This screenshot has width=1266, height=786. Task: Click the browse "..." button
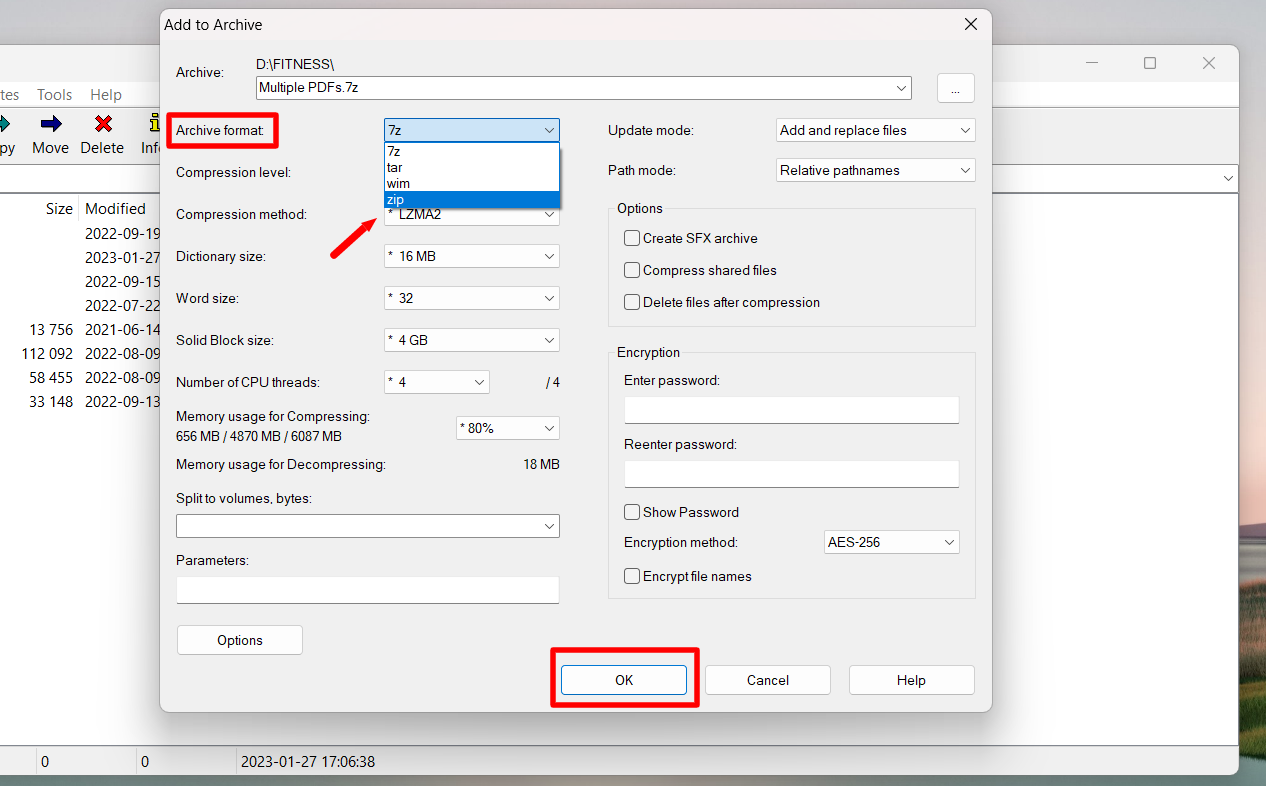(x=956, y=88)
